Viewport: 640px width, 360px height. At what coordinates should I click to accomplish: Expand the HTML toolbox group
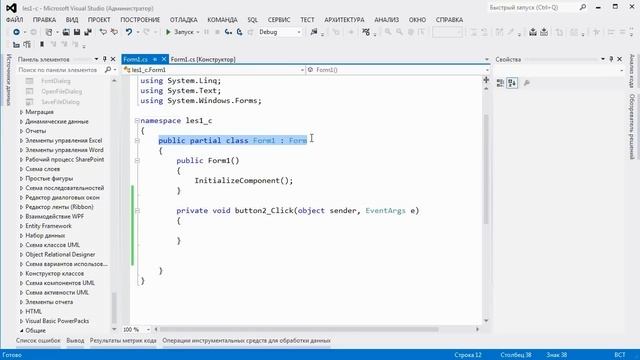(21, 311)
